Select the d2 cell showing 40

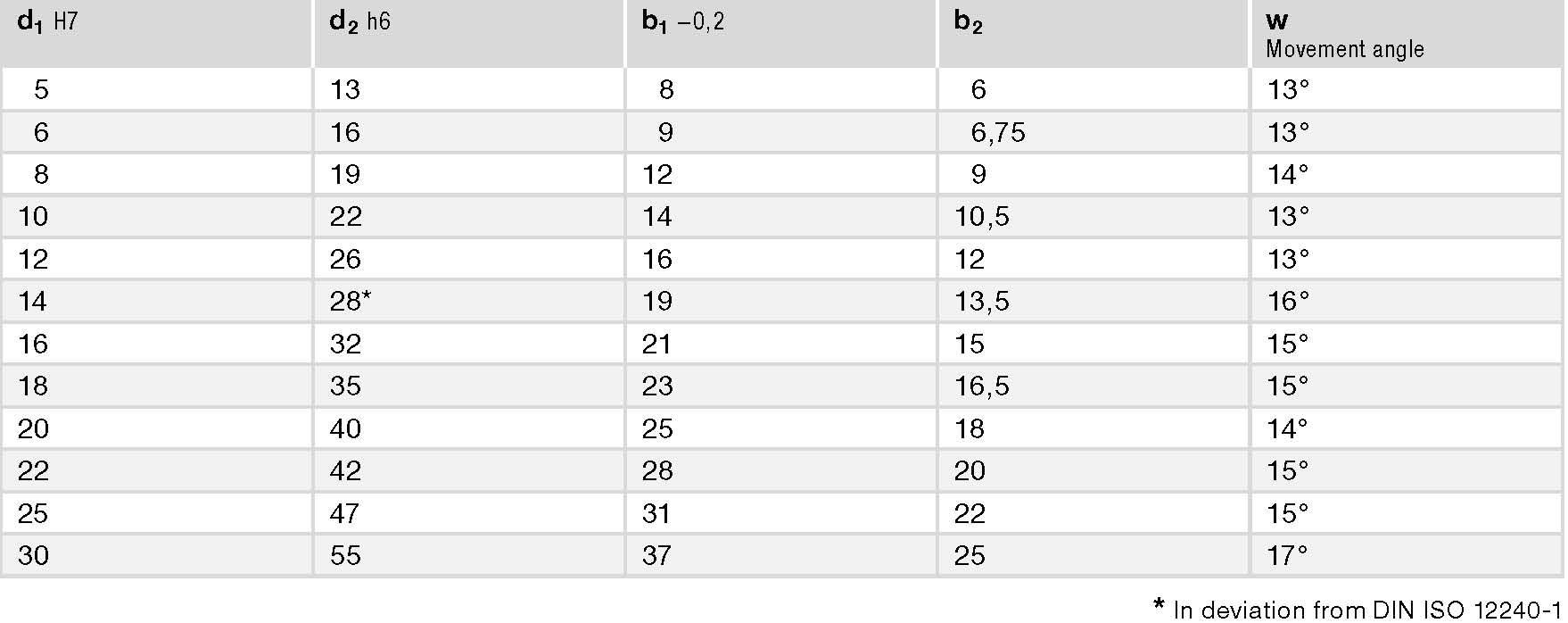(x=468, y=428)
